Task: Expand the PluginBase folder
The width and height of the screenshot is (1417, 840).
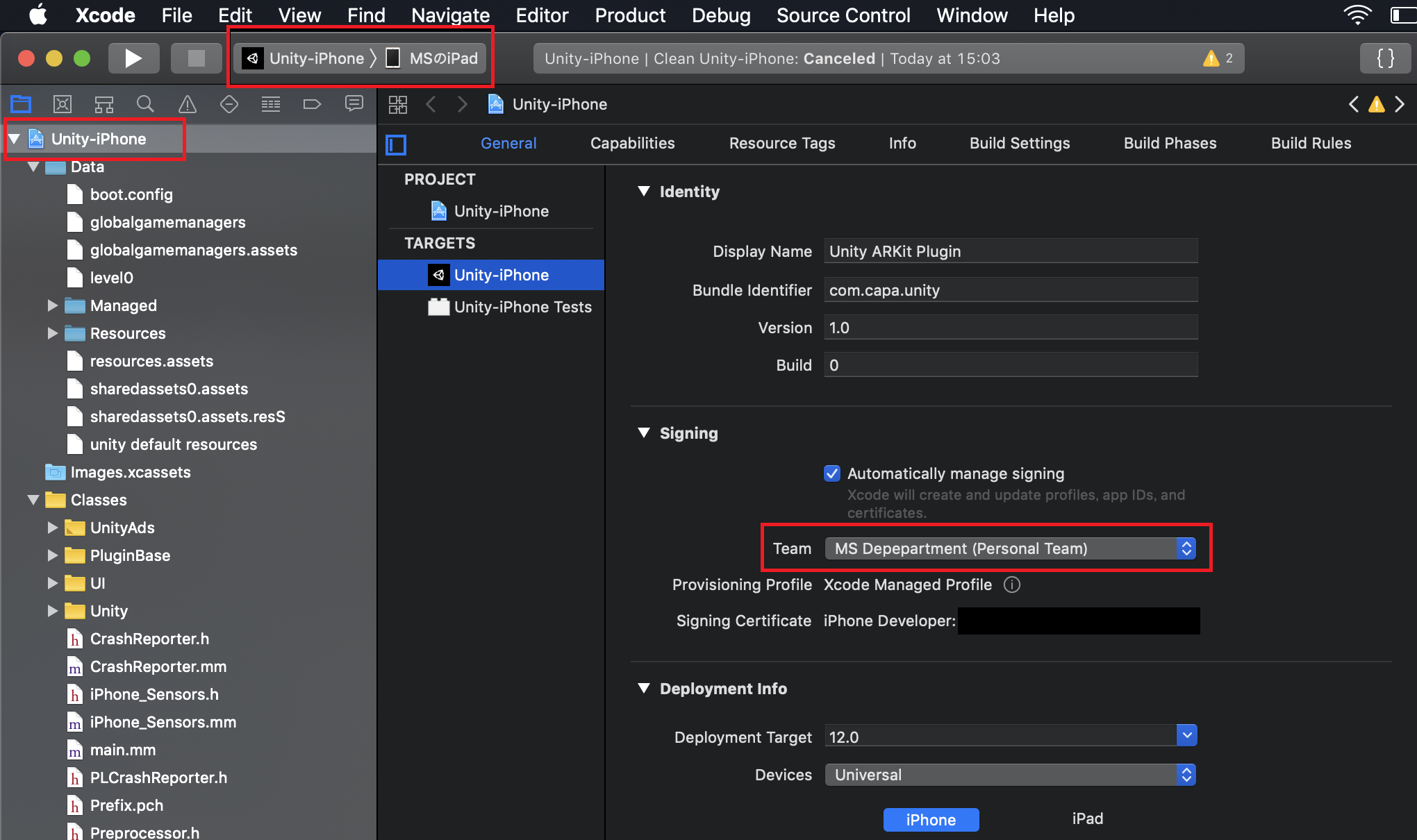Action: pos(53,555)
